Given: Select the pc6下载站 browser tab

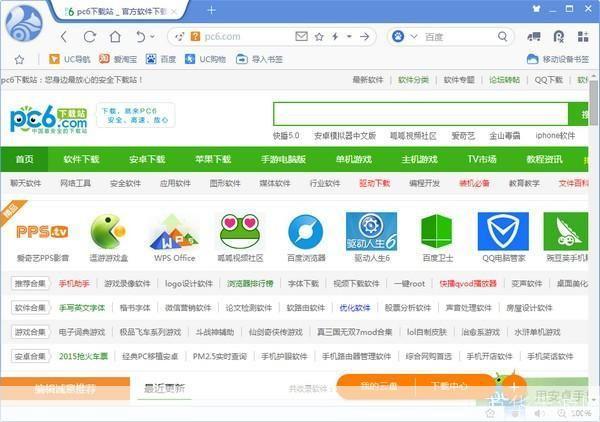Looking at the screenshot, I should pos(117,12).
